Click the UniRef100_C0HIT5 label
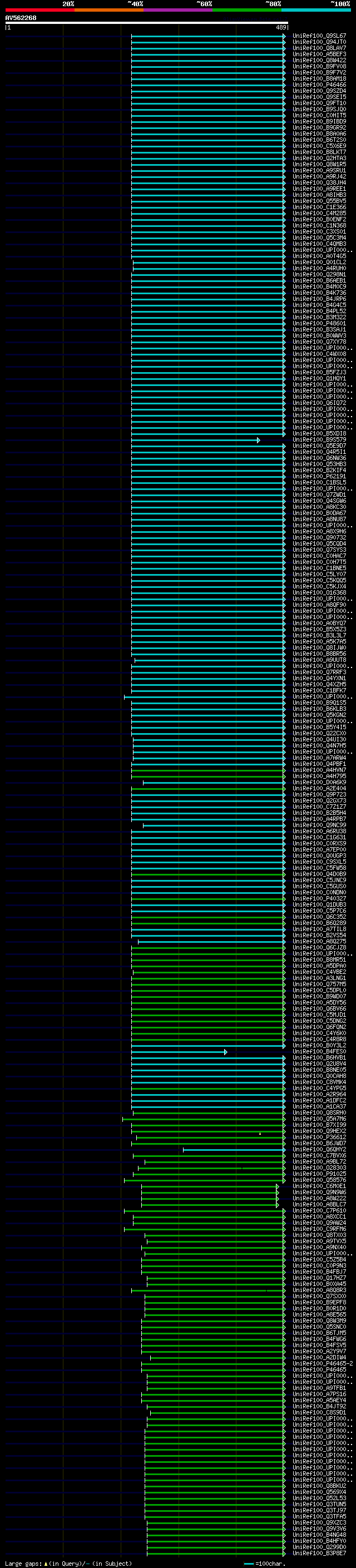 tap(319, 116)
